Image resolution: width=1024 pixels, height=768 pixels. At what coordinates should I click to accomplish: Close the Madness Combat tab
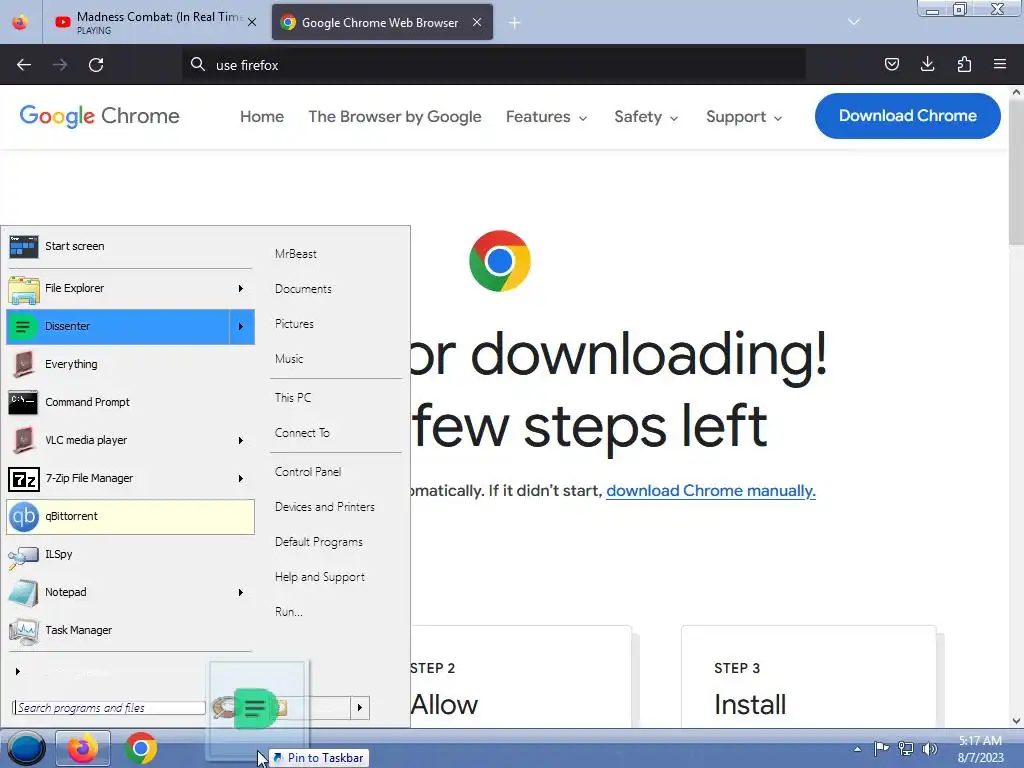click(252, 22)
